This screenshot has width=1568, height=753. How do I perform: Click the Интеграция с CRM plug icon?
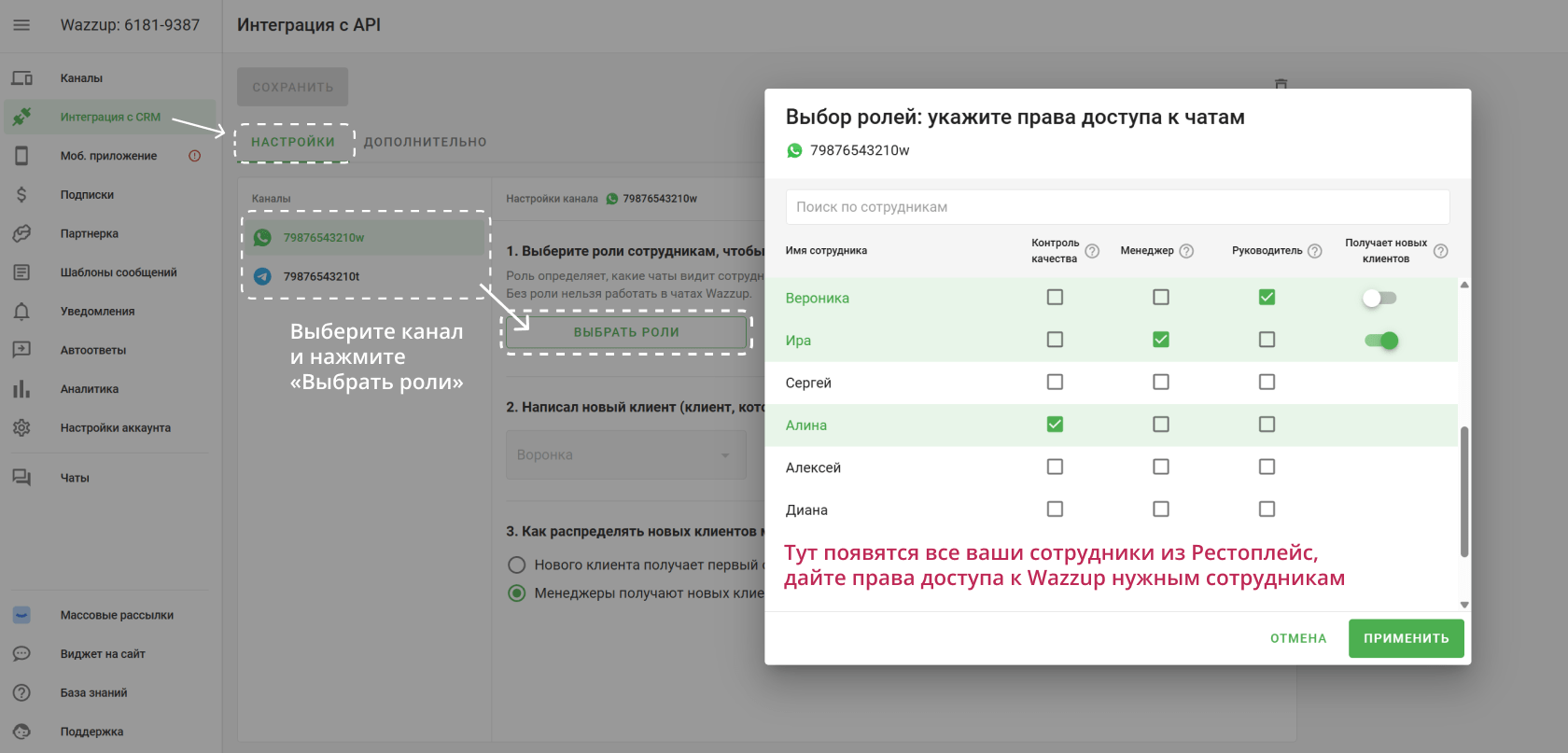[21, 117]
